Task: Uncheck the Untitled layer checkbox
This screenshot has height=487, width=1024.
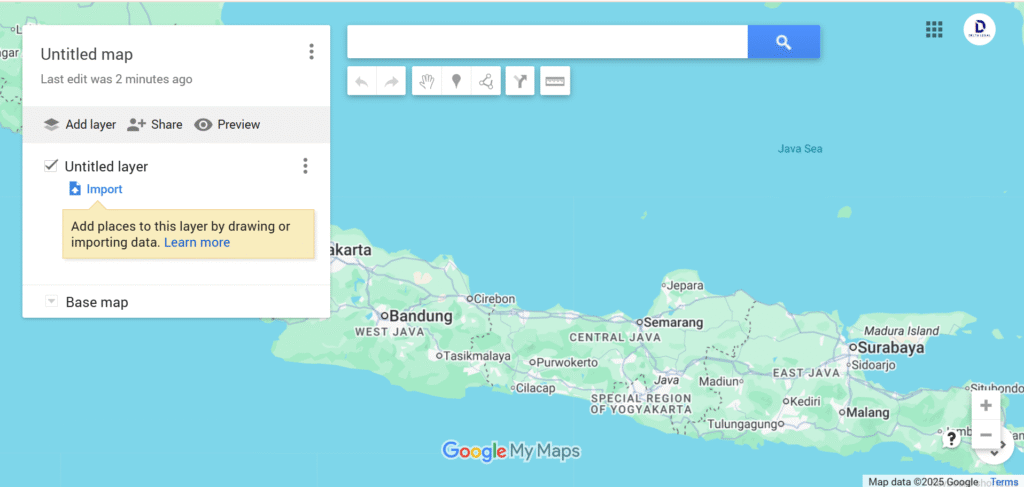Action: 51,166
